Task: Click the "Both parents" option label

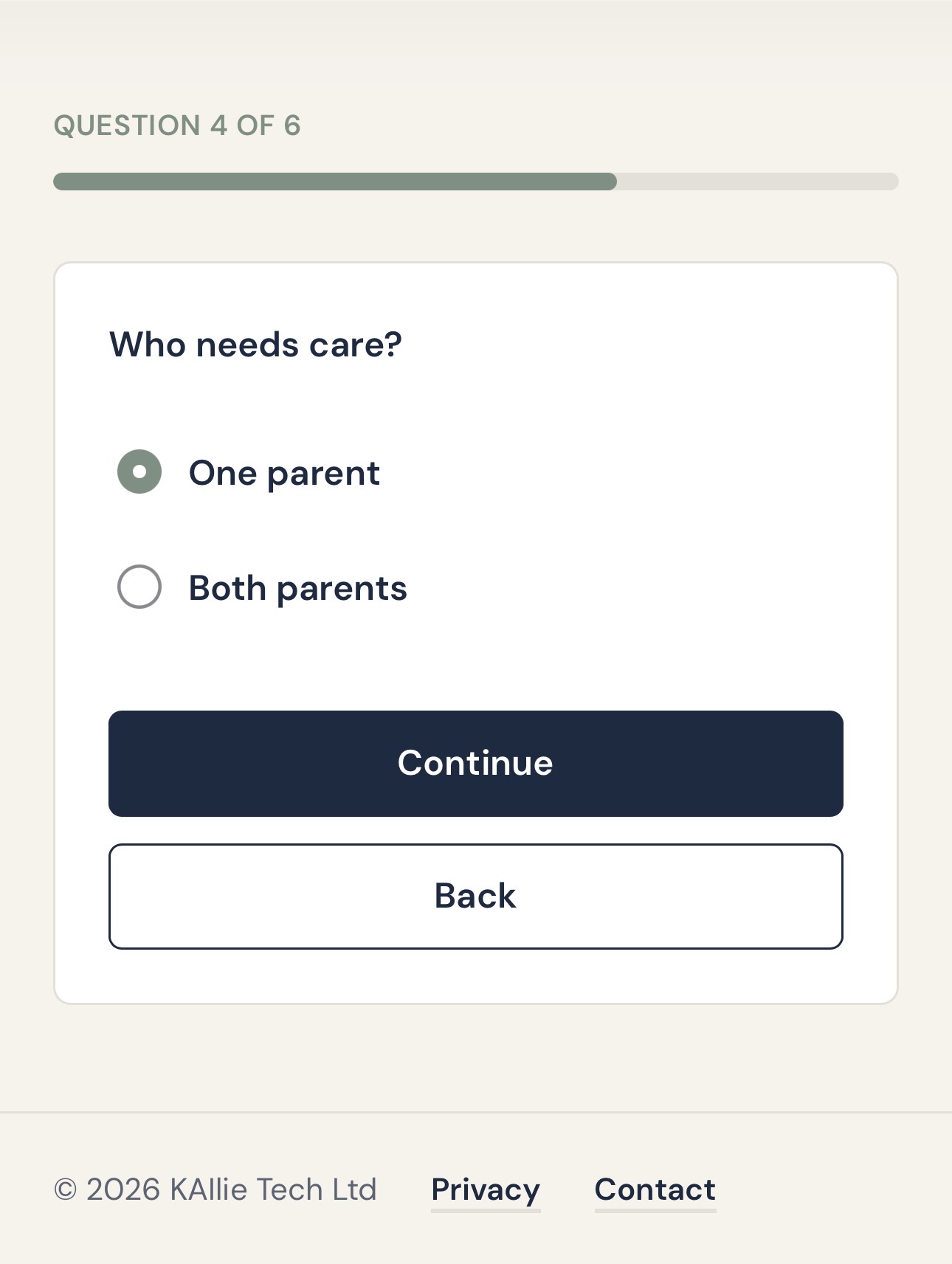Action: [297, 588]
